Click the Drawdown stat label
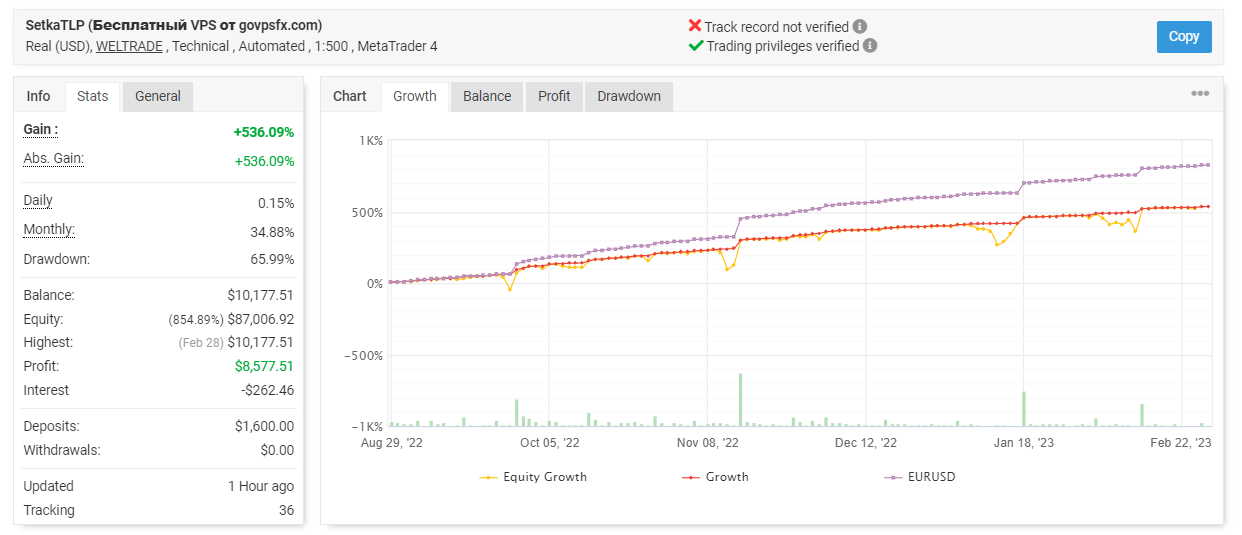 (x=56, y=259)
